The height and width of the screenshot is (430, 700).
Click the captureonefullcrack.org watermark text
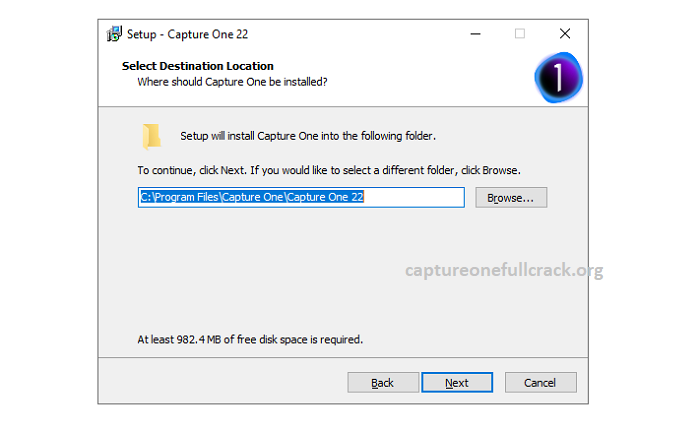coord(504,271)
